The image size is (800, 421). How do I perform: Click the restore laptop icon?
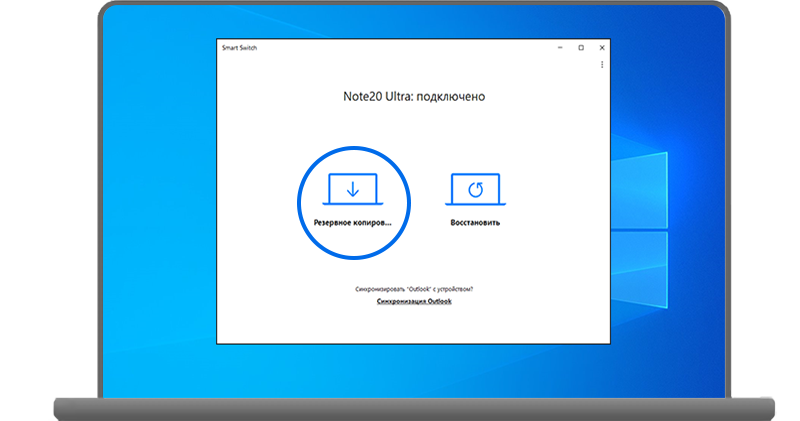pyautogui.click(x=475, y=189)
